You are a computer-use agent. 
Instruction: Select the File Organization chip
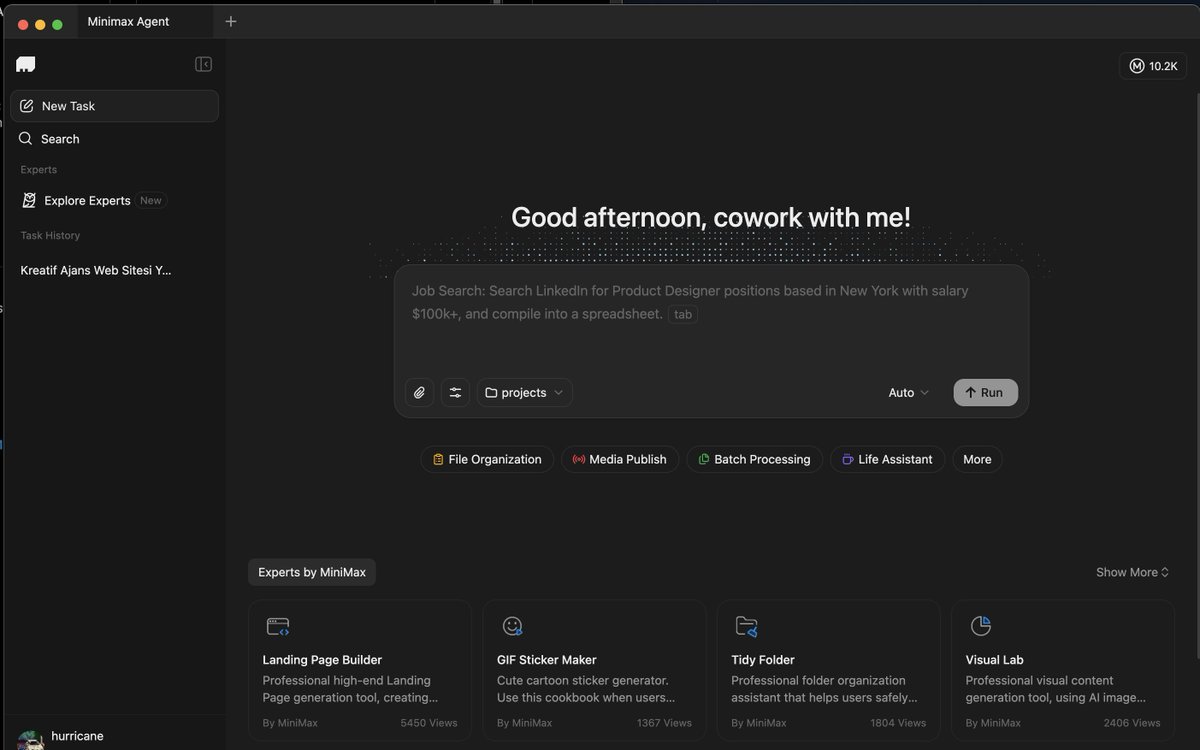(x=487, y=459)
